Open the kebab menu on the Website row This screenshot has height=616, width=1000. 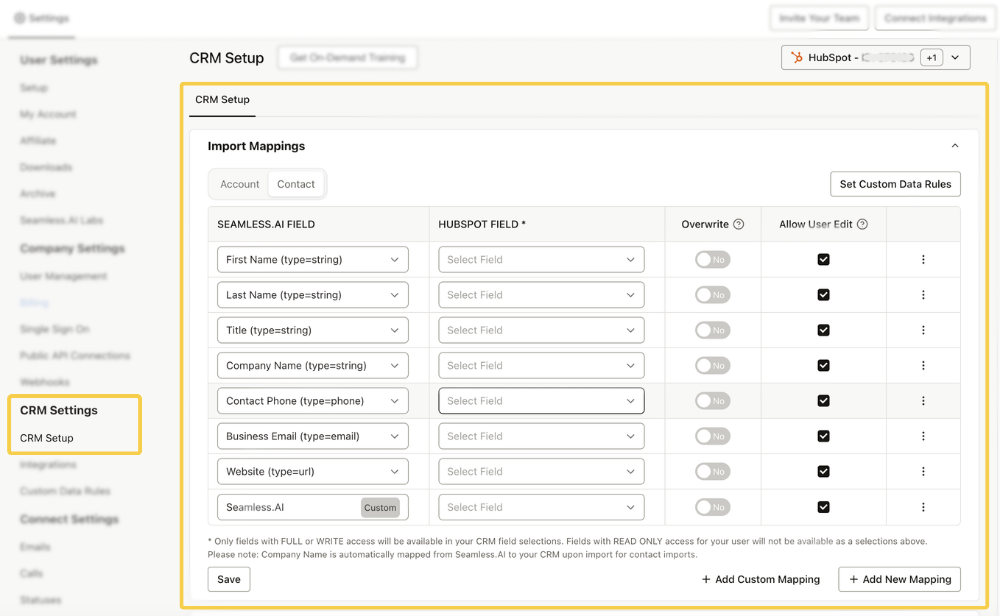[x=922, y=471]
